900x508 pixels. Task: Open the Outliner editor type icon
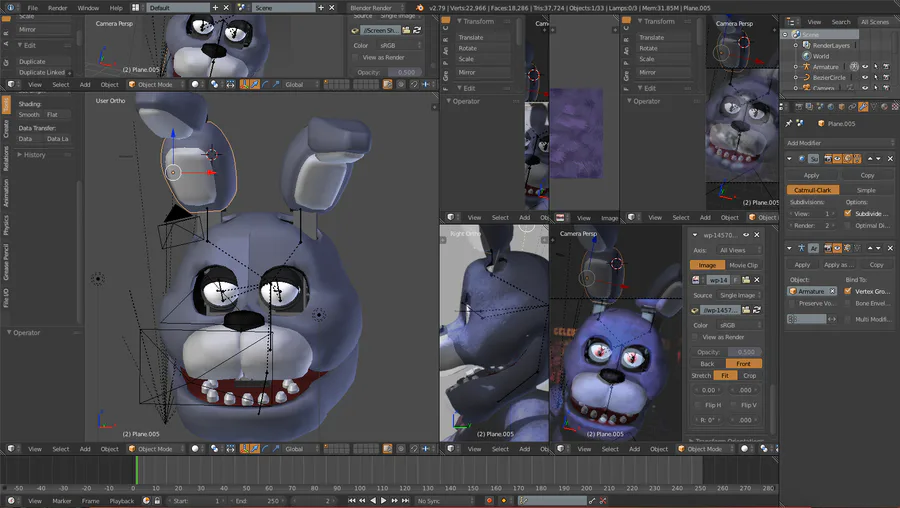point(791,22)
